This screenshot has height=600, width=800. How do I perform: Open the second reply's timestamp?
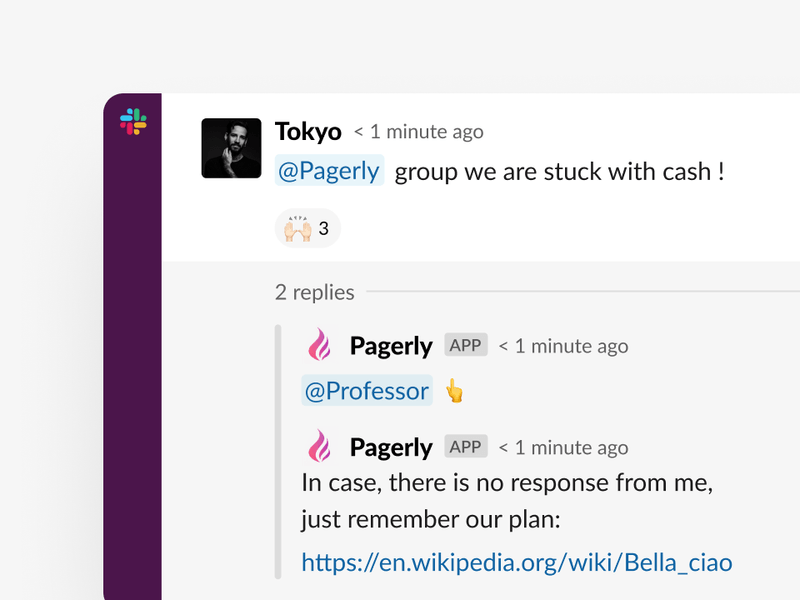(x=563, y=448)
